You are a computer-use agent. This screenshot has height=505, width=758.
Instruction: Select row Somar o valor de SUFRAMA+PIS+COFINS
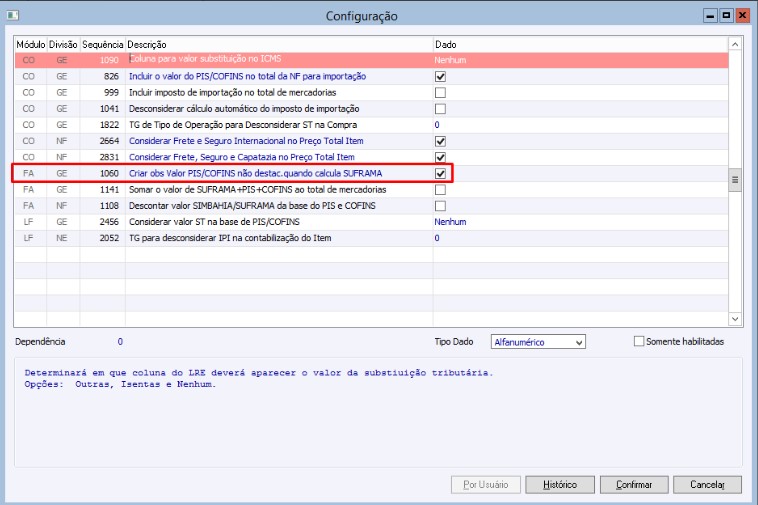coord(371,189)
